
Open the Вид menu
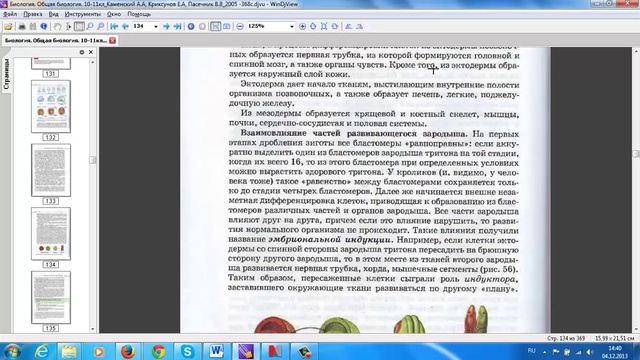[x=53, y=14]
